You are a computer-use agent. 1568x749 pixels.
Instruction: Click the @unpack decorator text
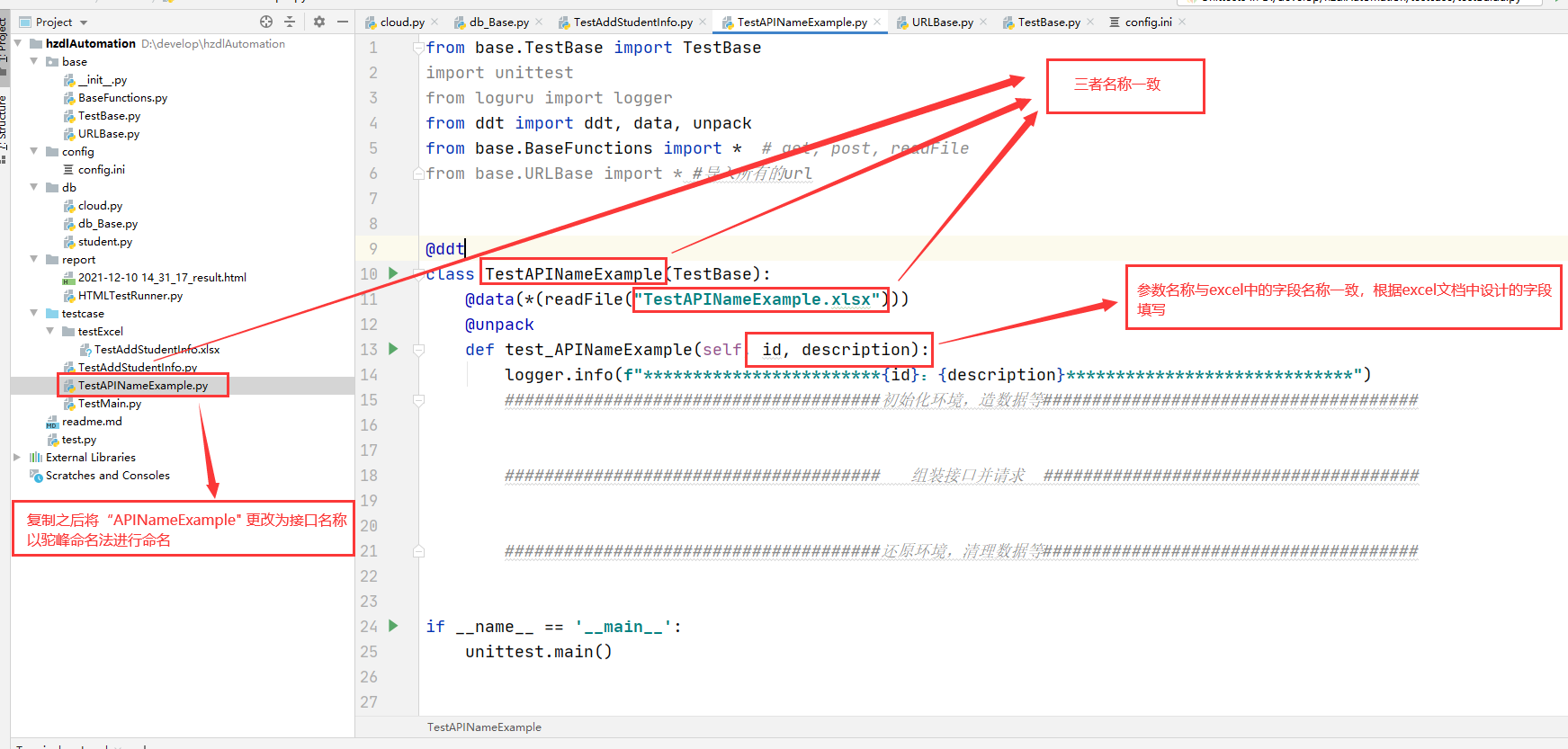pos(499,325)
